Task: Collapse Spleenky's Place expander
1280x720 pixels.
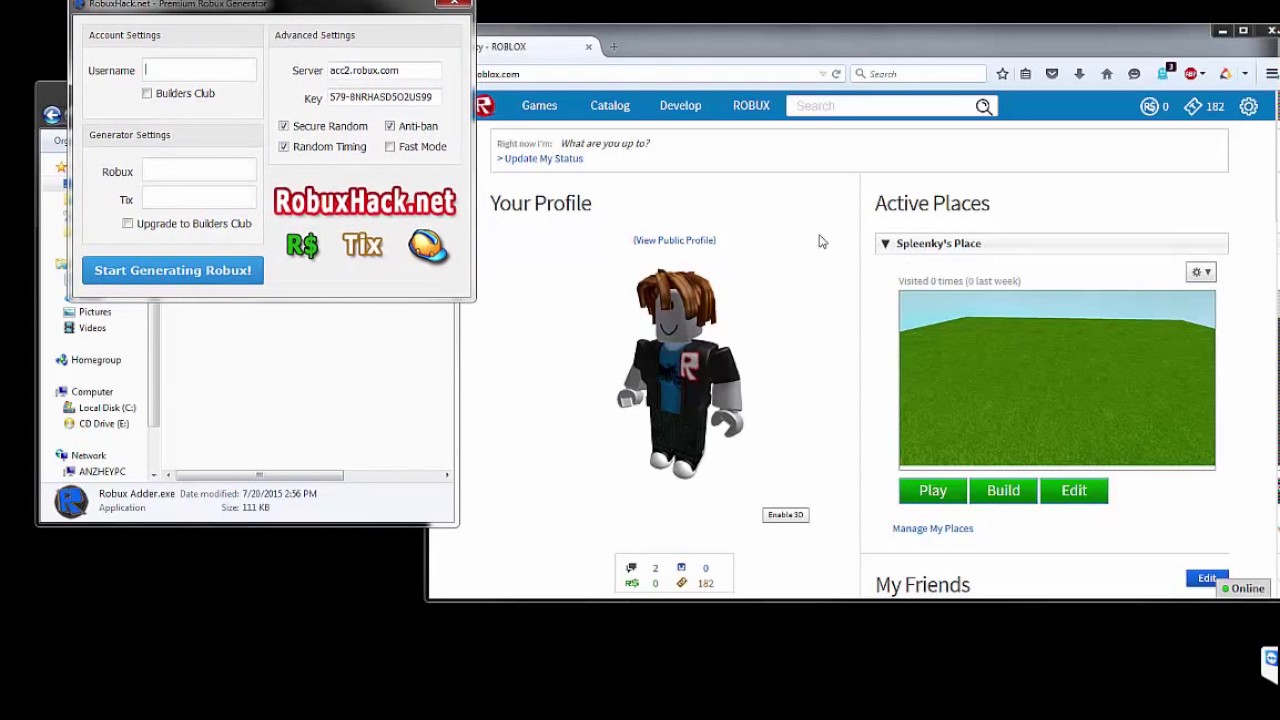Action: pyautogui.click(x=885, y=244)
